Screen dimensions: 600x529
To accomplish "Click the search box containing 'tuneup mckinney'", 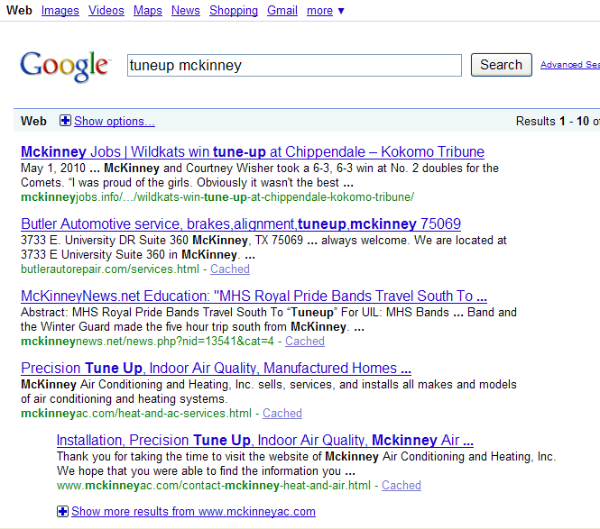I will [294, 65].
